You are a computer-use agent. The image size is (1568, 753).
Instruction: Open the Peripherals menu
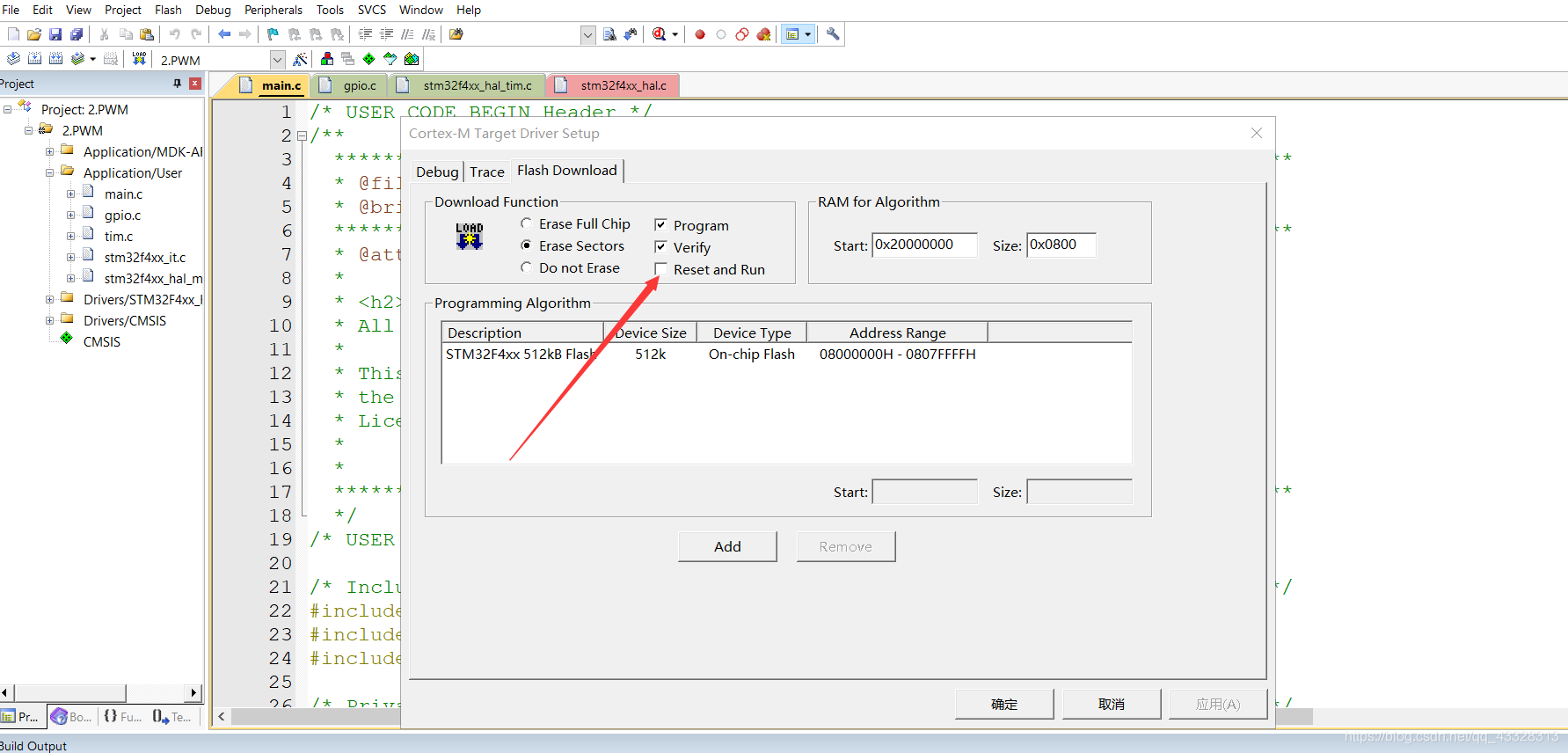point(273,10)
